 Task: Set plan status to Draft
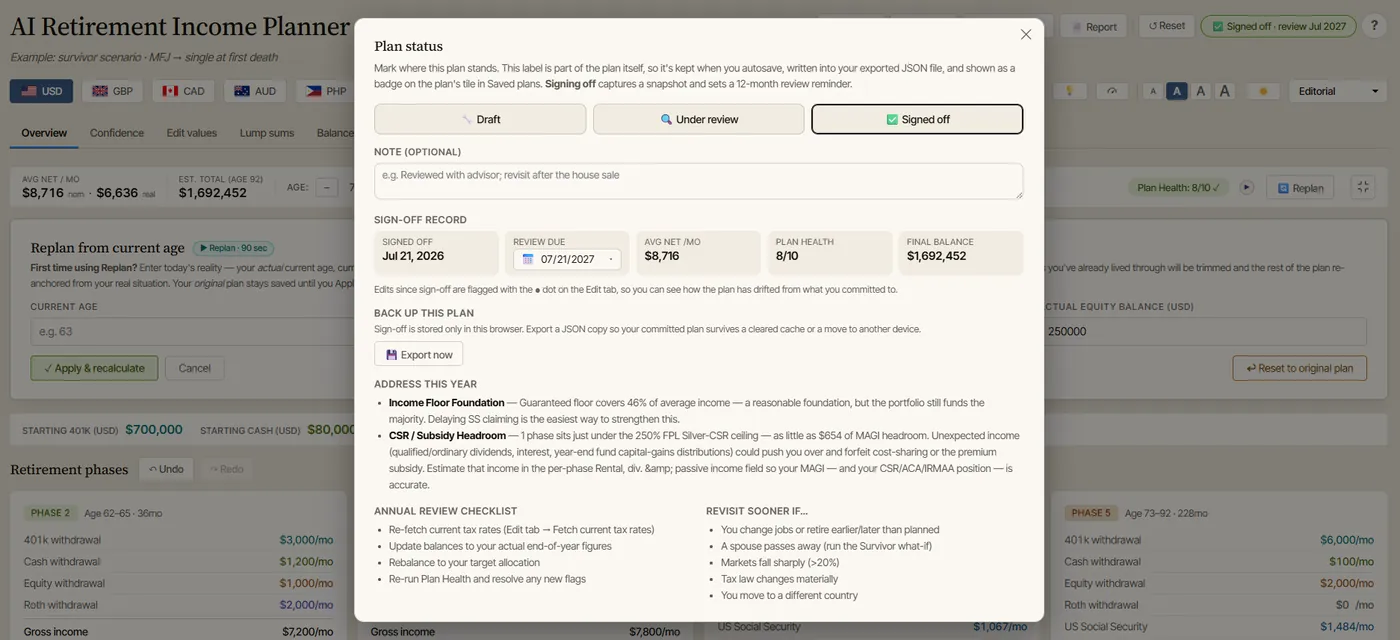coord(480,119)
